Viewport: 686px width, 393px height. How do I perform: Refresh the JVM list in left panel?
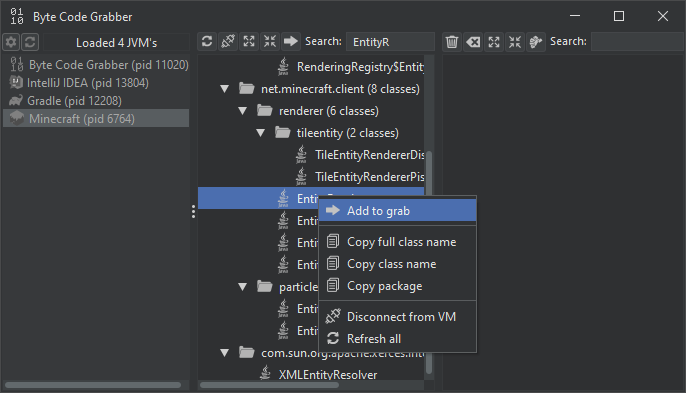click(30, 42)
